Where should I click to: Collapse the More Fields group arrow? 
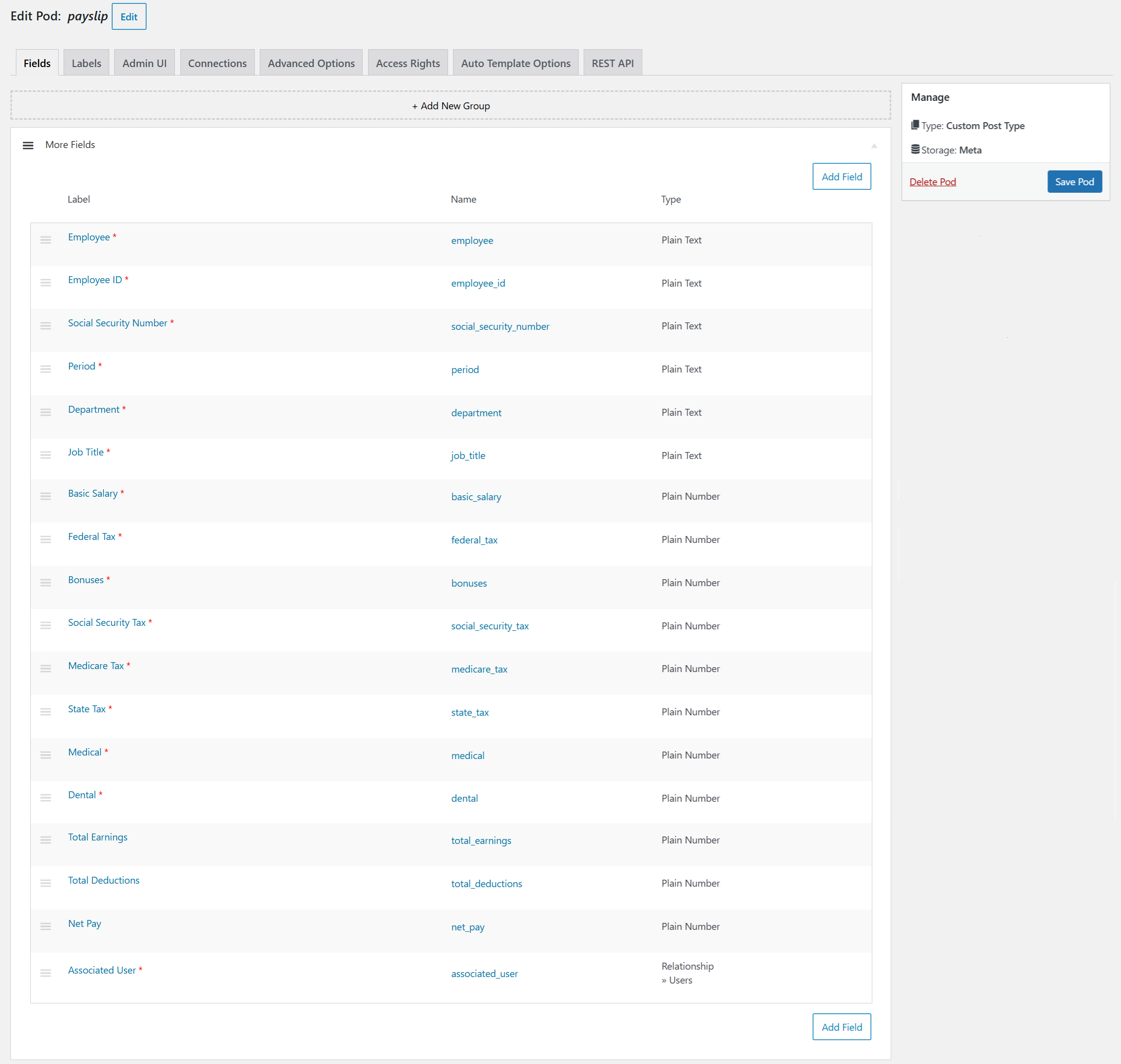tap(874, 146)
